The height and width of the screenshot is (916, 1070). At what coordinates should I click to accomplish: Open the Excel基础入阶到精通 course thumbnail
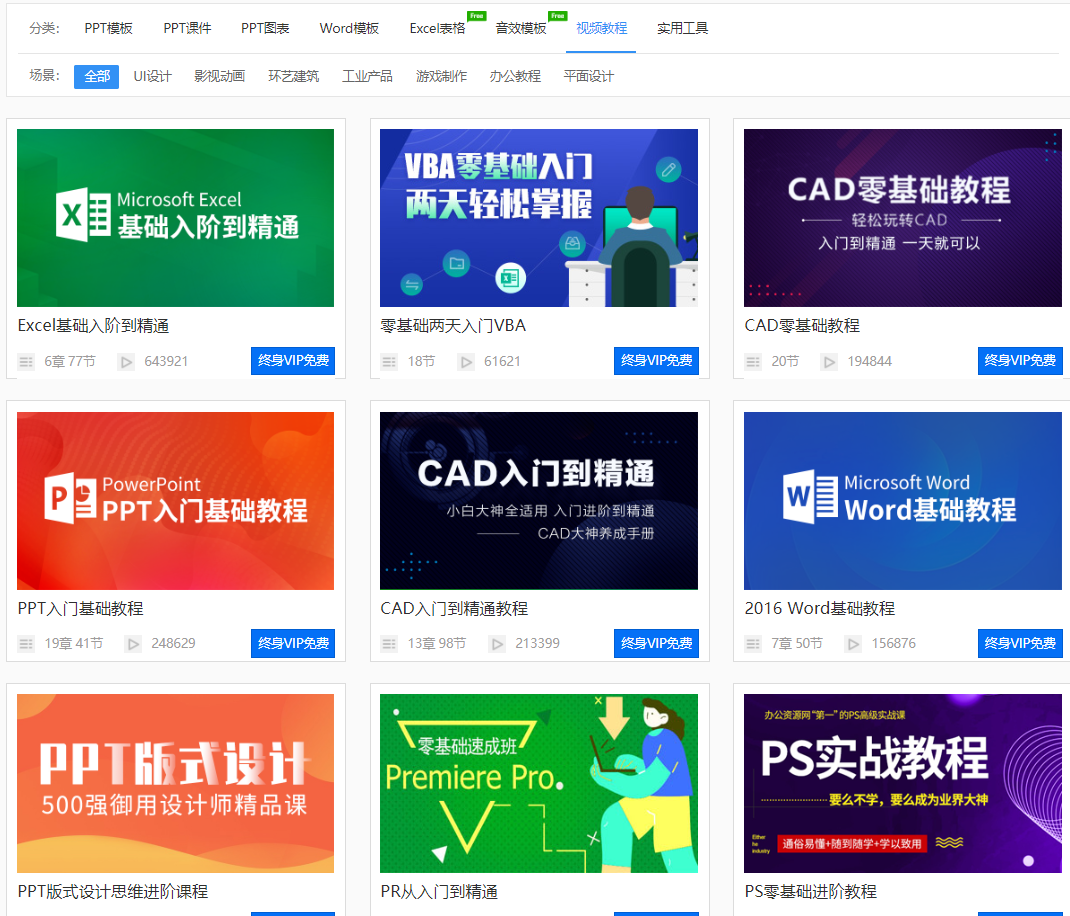[175, 218]
